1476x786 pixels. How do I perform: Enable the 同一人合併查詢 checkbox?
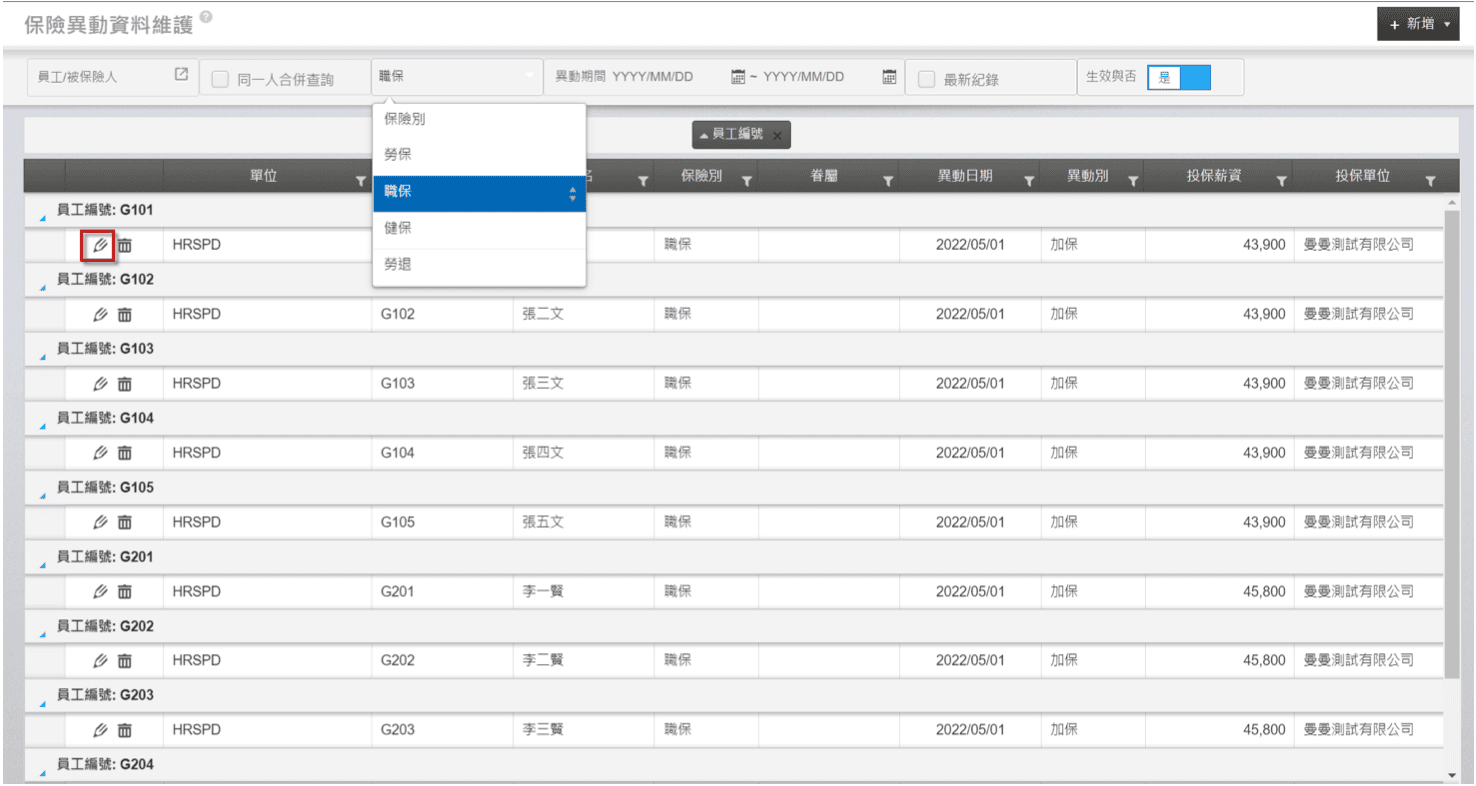[x=220, y=80]
